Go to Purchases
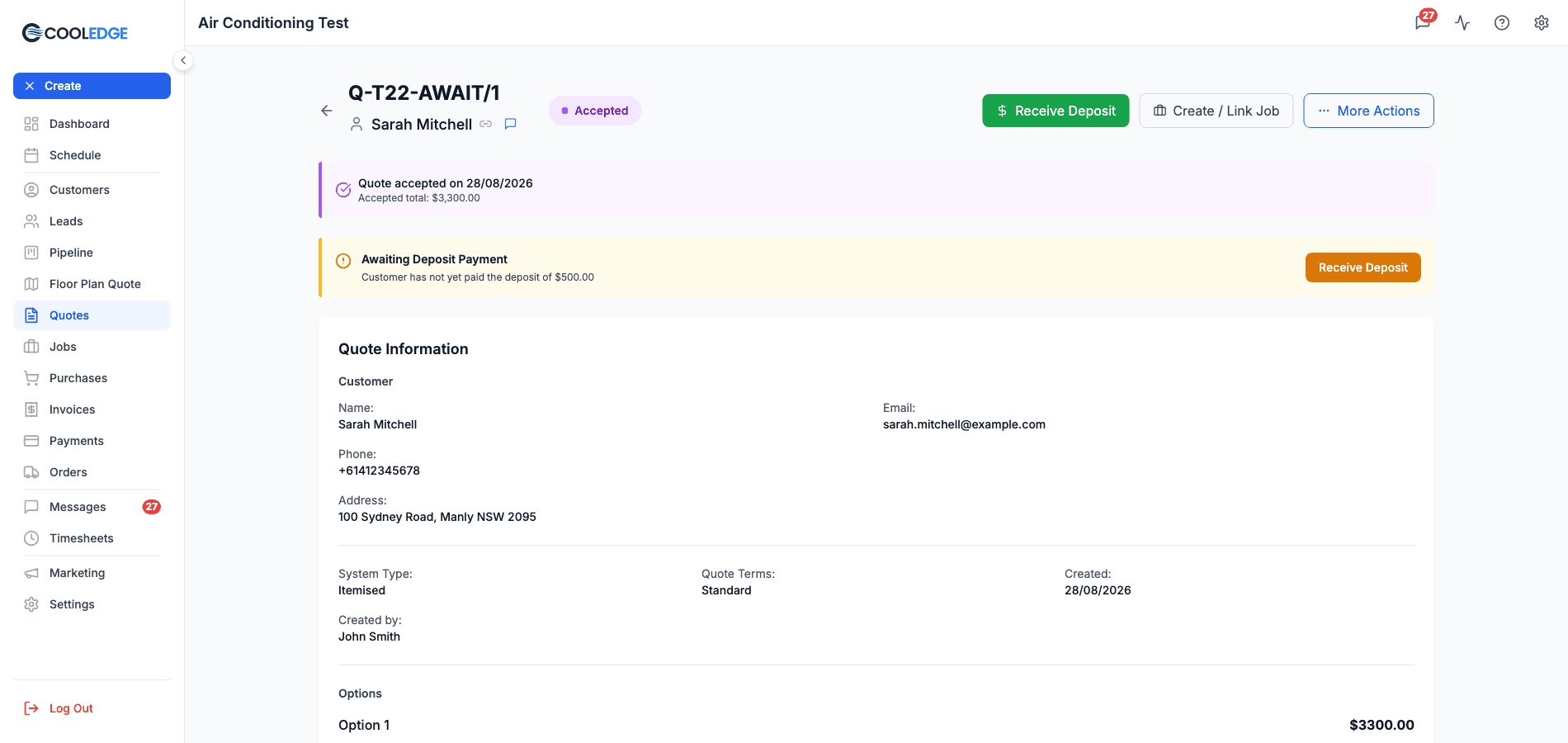 [92, 378]
